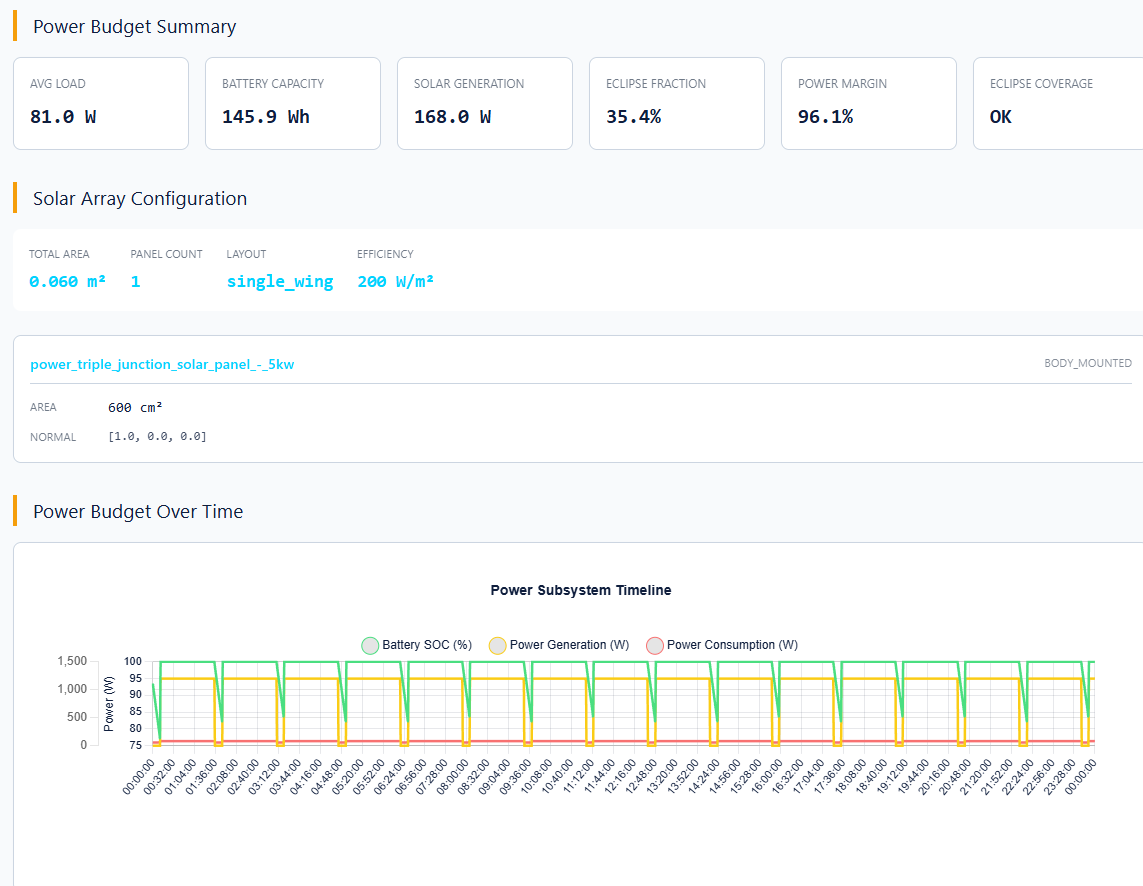The width and height of the screenshot is (1143, 886).
Task: Click the Power Budget Summary heading
Action: (x=135, y=27)
